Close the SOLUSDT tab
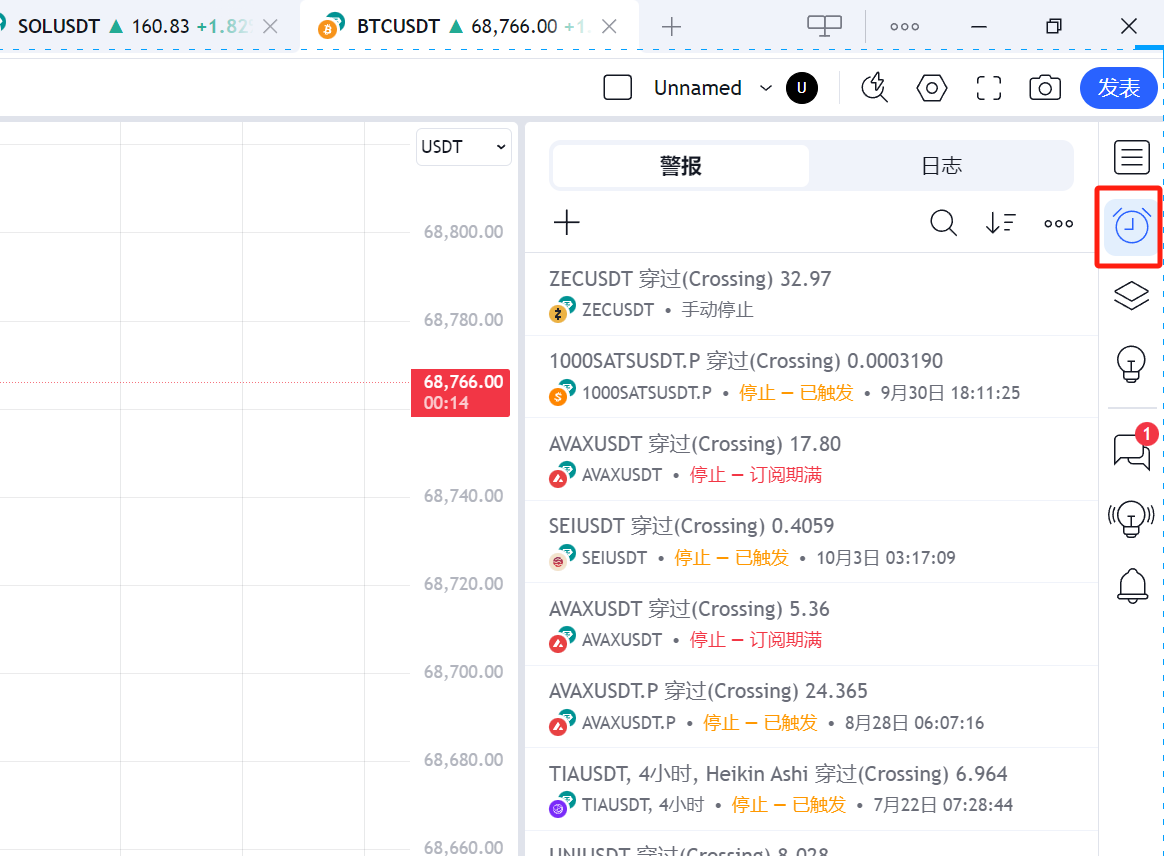Image resolution: width=1164 pixels, height=856 pixels. pos(270,27)
